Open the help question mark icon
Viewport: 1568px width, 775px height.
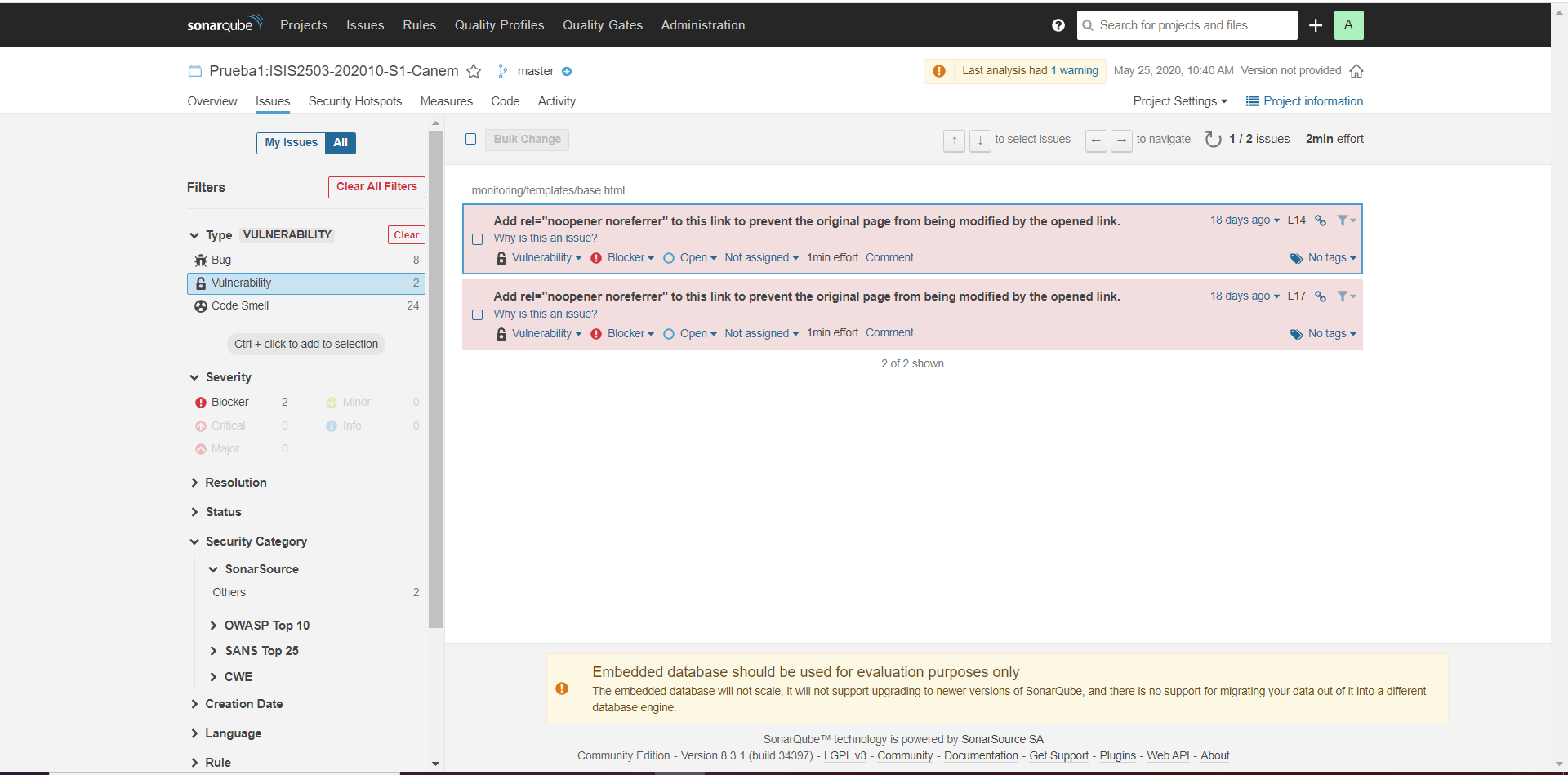(1058, 25)
